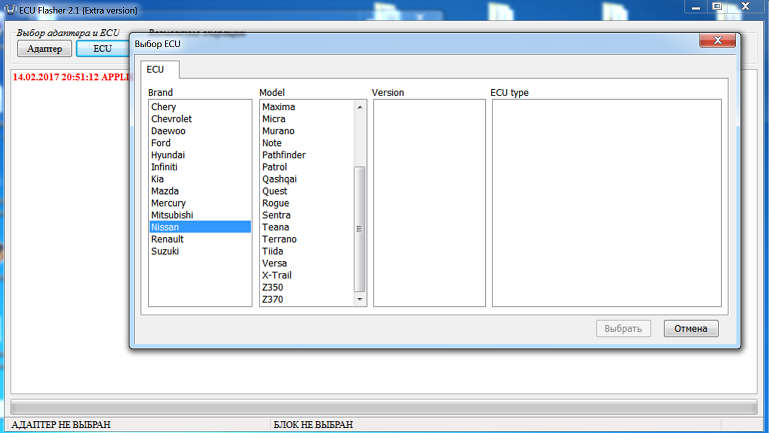Select Ford brand
Screen dimensions: 769x433
(200, 143)
